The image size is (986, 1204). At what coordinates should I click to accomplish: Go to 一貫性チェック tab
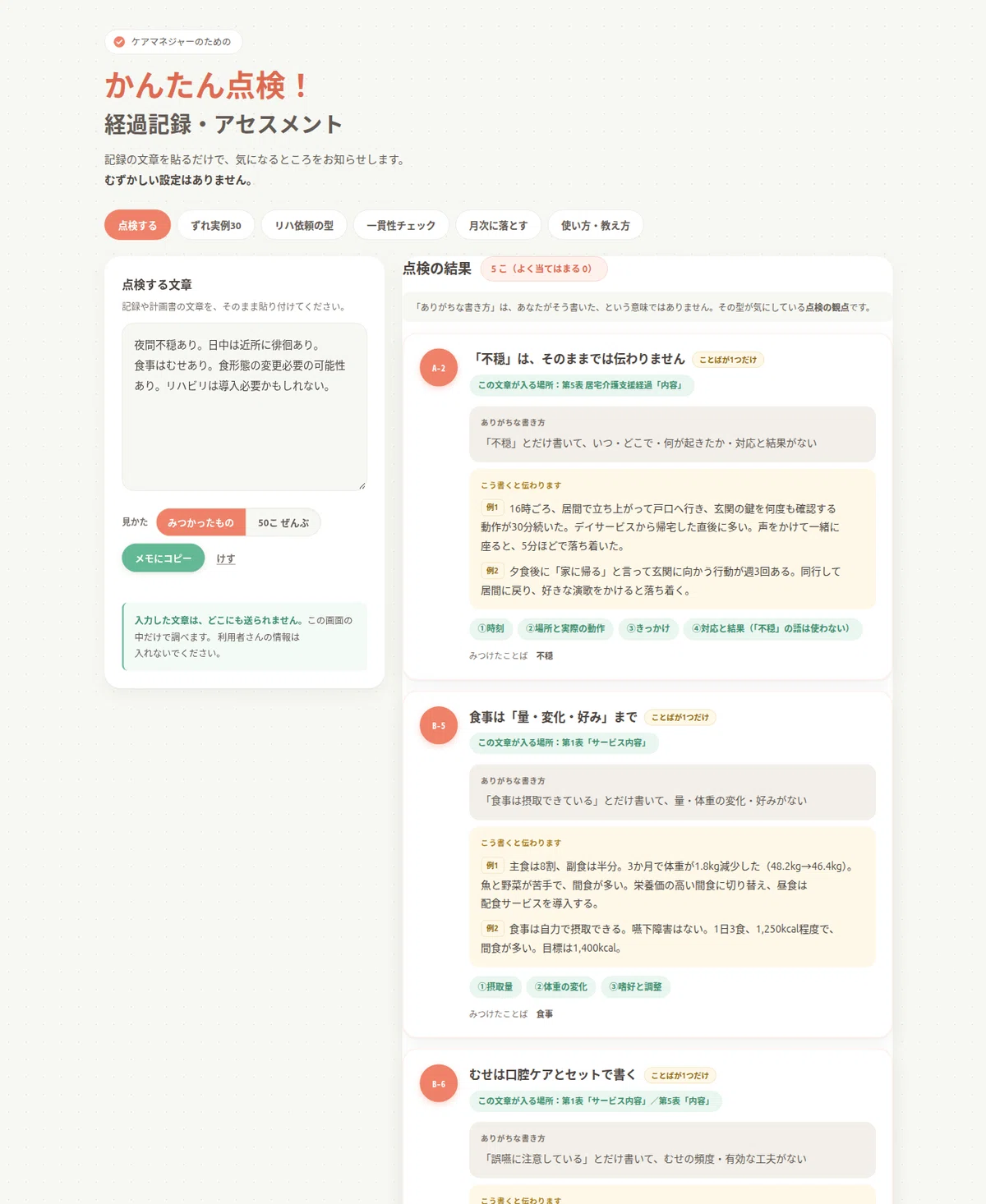401,225
